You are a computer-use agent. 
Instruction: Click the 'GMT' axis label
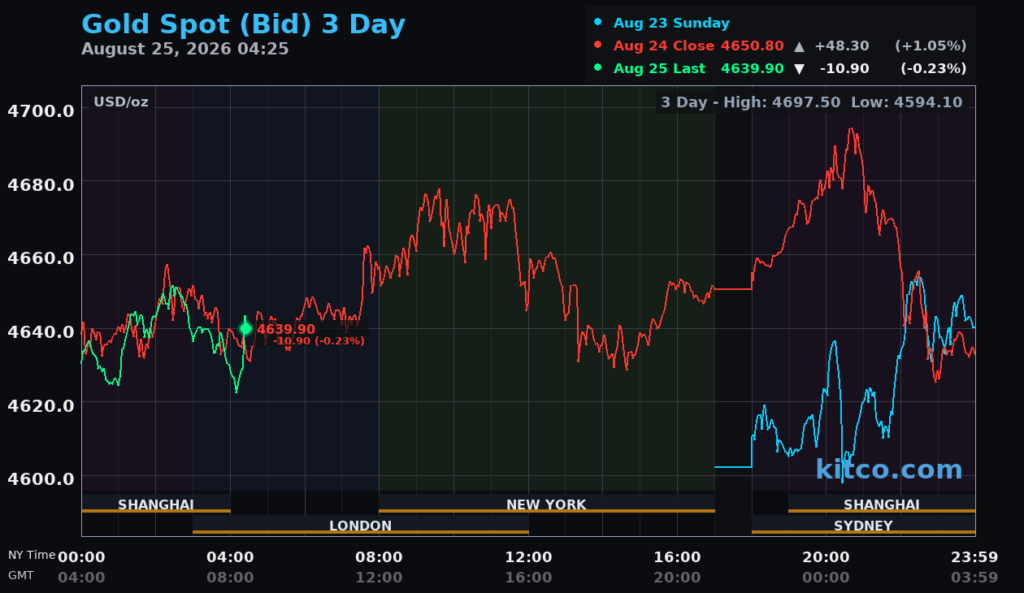(x=21, y=575)
